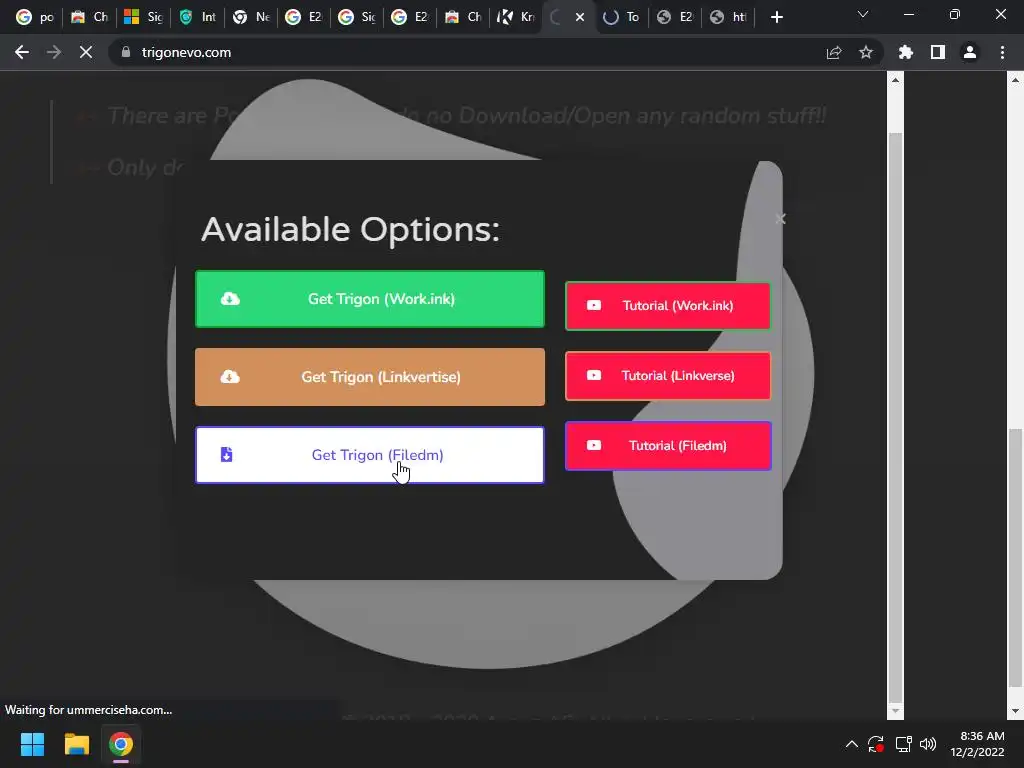Image resolution: width=1024 pixels, height=768 pixels.
Task: Share this page icon in address bar
Action: coord(834,52)
